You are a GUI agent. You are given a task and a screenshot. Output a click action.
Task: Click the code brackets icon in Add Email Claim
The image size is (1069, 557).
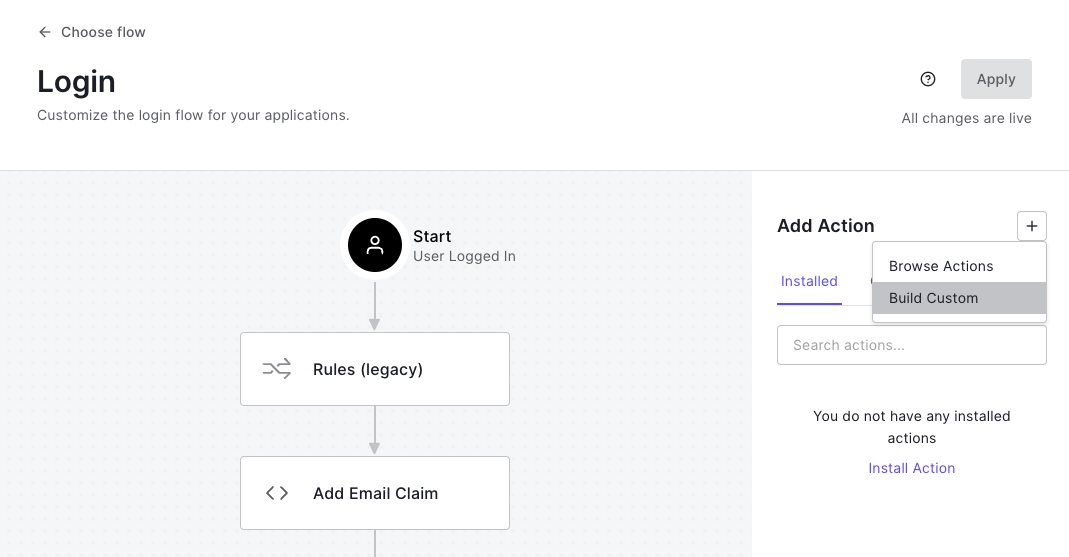(277, 493)
